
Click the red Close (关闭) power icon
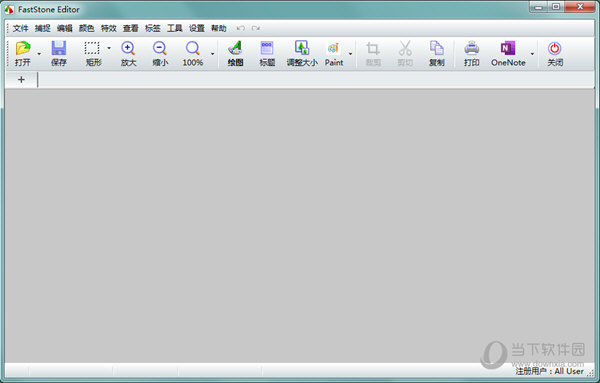click(554, 48)
